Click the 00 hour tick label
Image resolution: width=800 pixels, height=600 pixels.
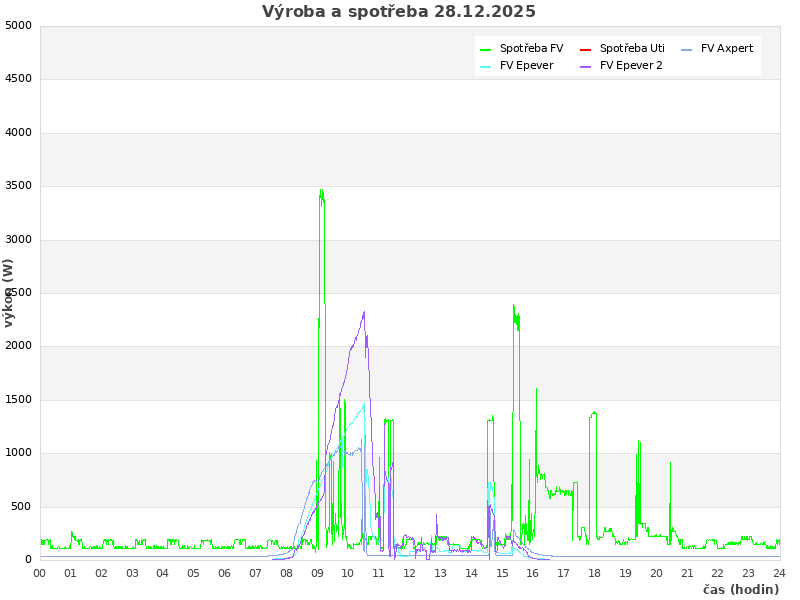click(x=40, y=573)
